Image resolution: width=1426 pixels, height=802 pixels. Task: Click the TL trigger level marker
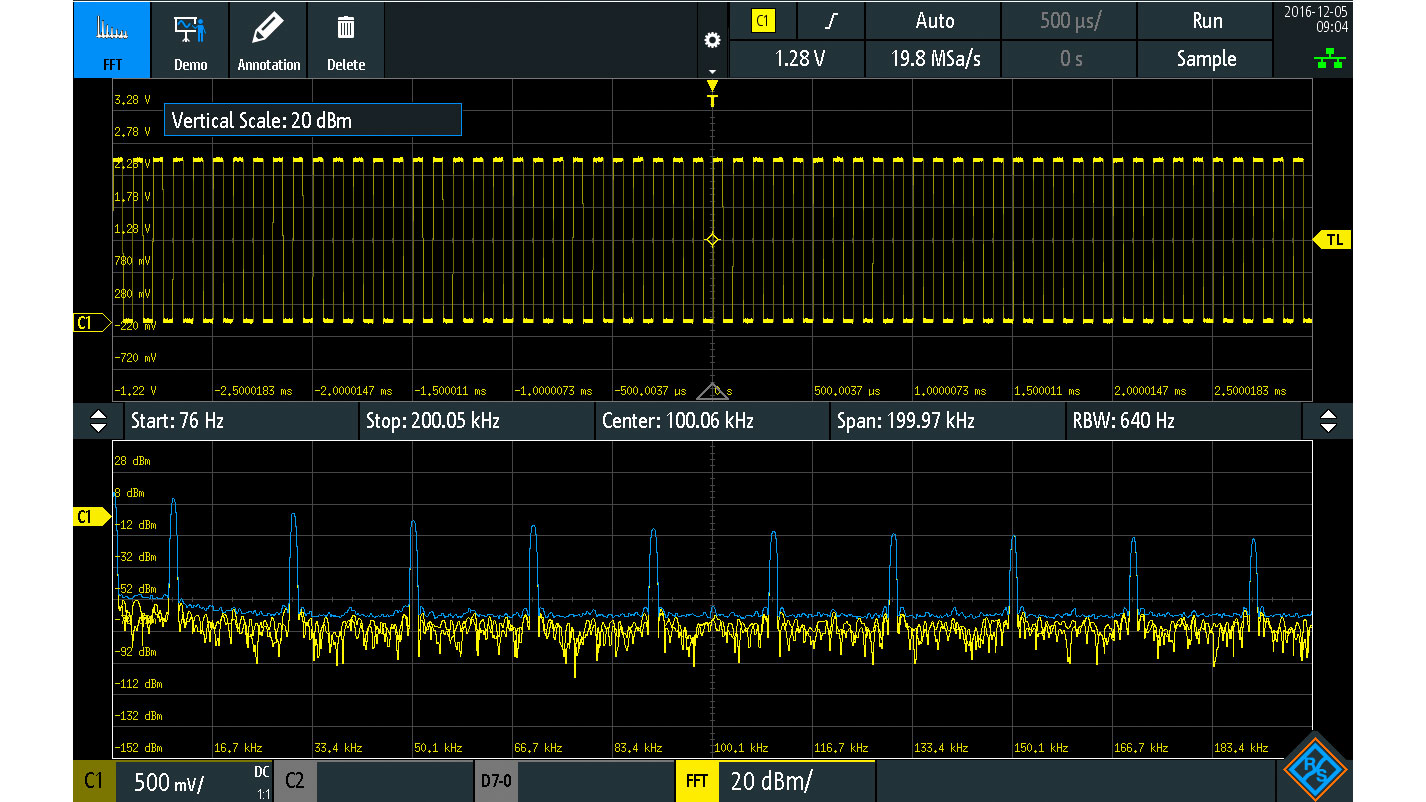click(1333, 240)
